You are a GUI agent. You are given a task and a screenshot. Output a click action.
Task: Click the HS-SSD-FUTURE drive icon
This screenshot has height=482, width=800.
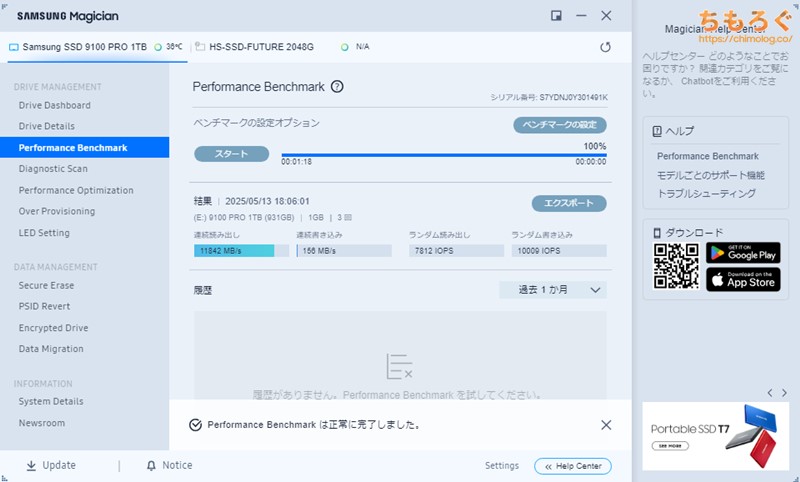click(x=200, y=47)
